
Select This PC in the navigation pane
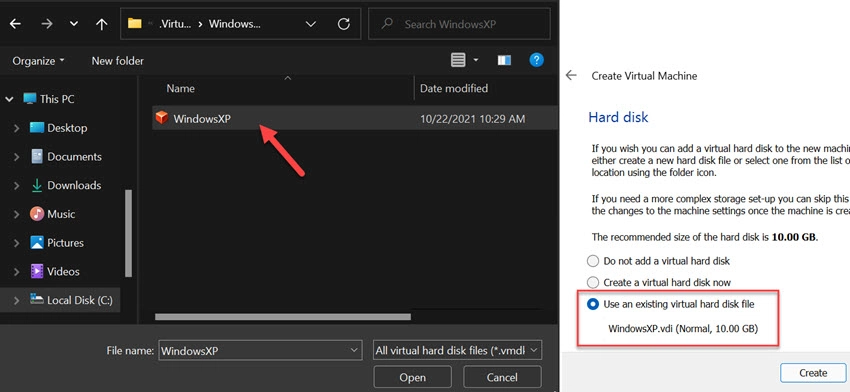coord(57,99)
